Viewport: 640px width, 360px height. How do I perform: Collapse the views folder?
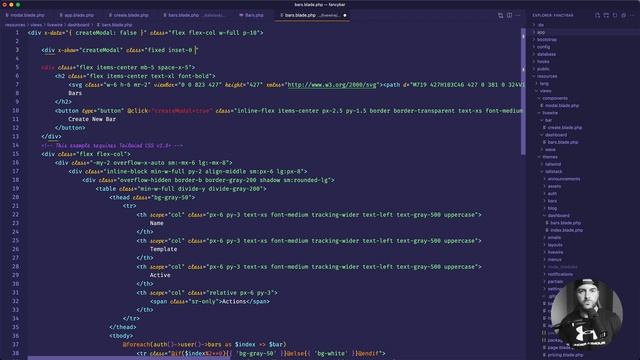pyautogui.click(x=545, y=91)
